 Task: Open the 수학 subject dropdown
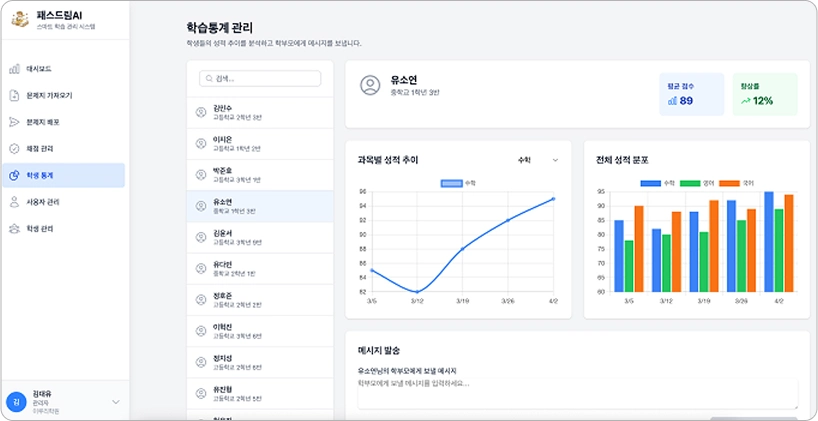click(x=537, y=160)
